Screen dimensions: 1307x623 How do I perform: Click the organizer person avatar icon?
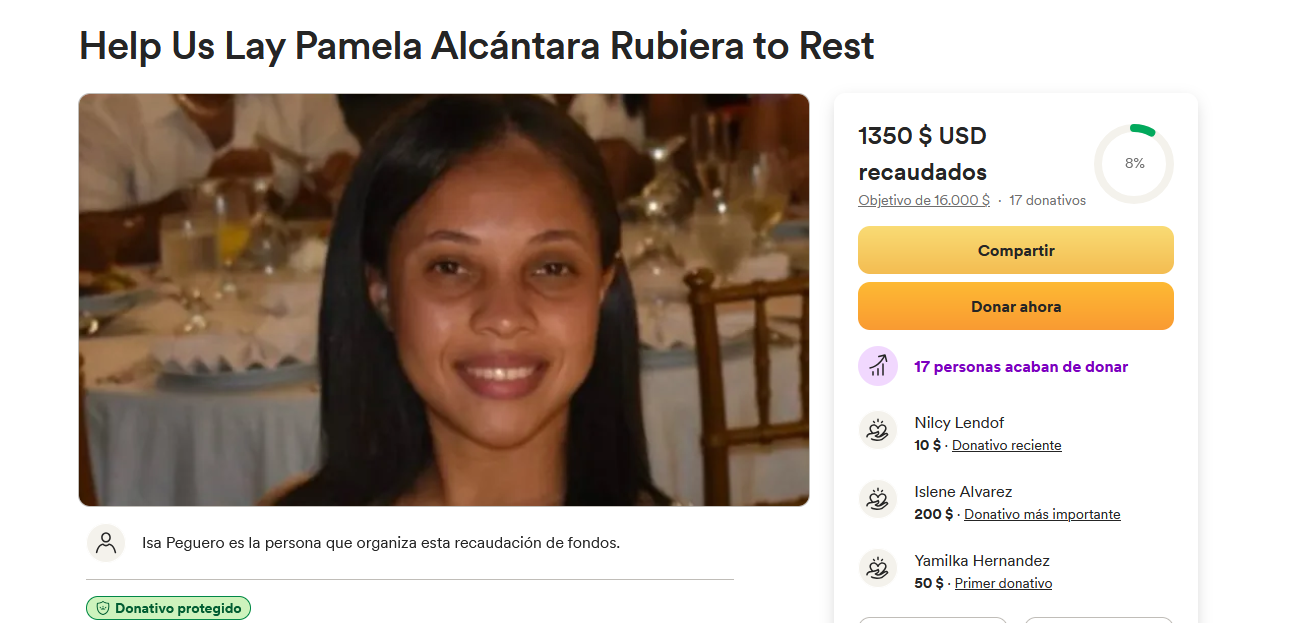105,543
